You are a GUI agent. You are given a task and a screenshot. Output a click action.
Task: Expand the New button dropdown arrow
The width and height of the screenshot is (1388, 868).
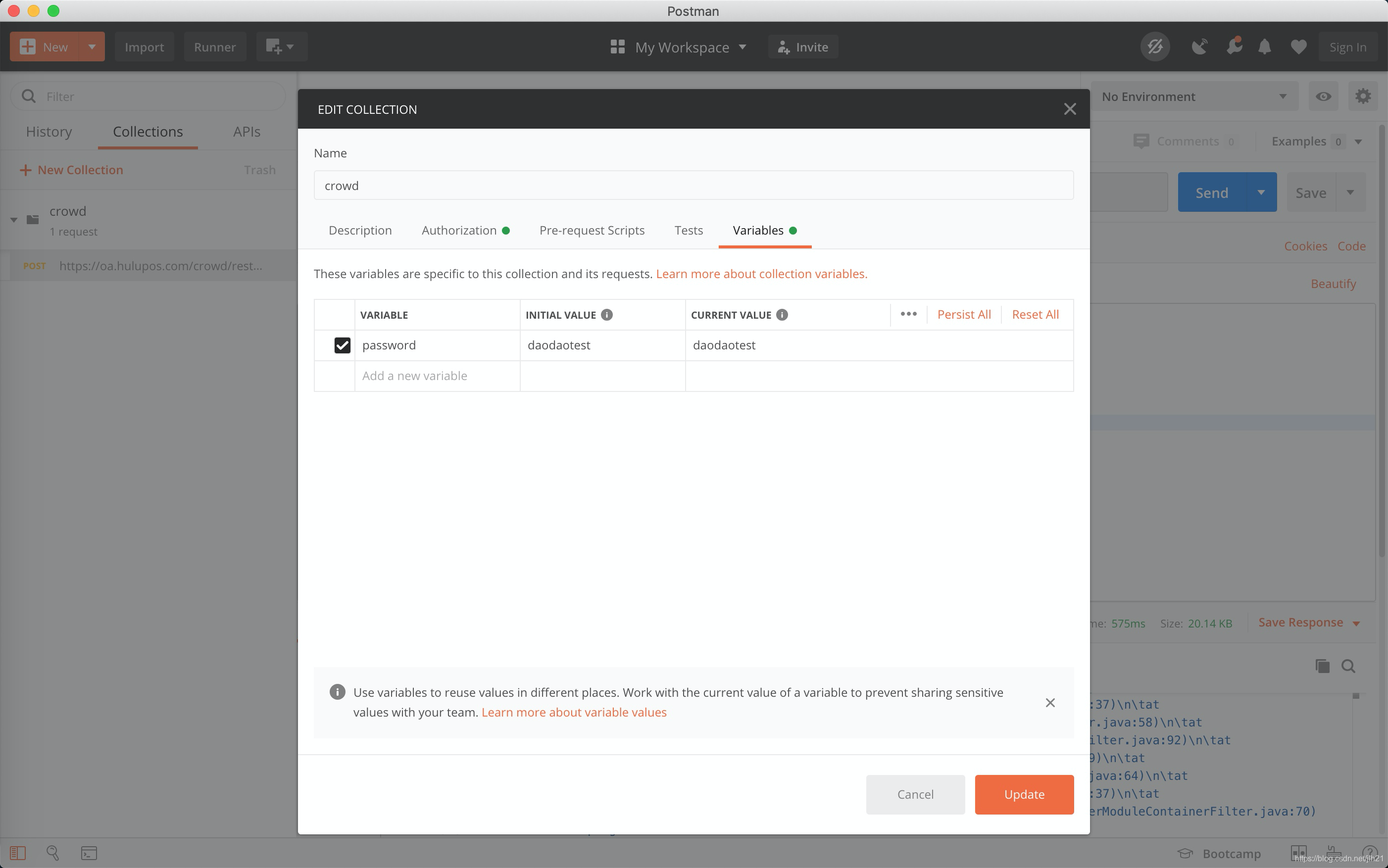tap(92, 47)
